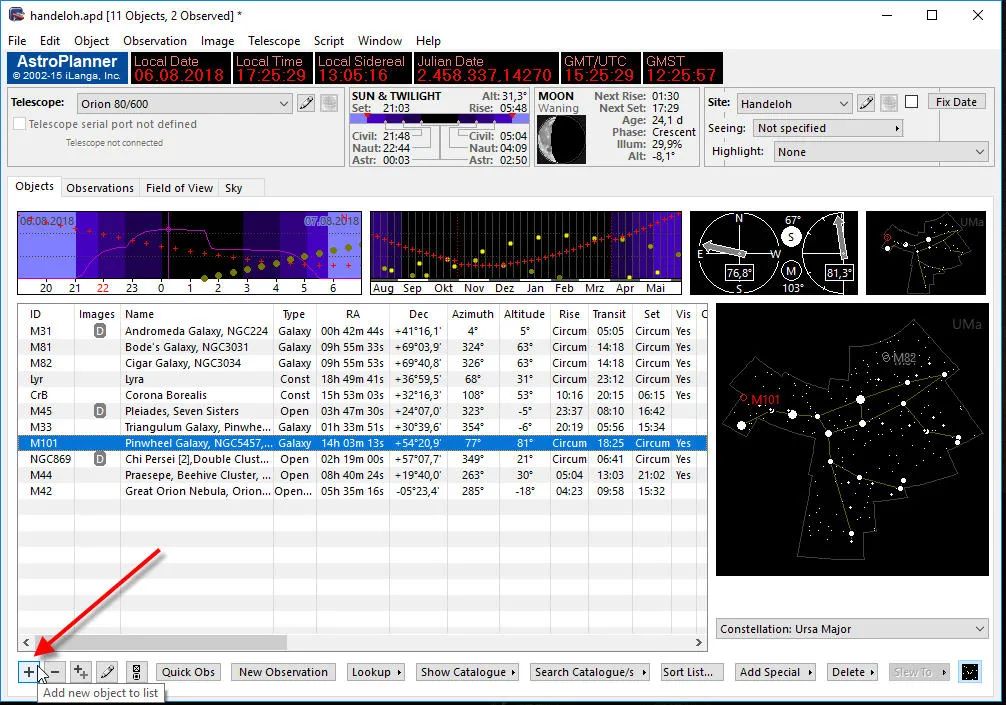Click the object list horizontal scrollbar
This screenshot has width=1006, height=705.
click(x=160, y=642)
